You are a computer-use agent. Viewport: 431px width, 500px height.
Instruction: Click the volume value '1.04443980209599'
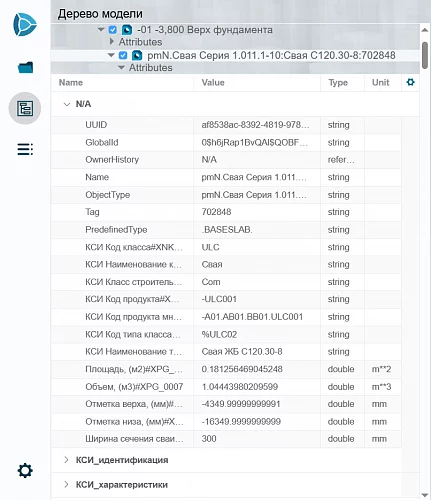tap(240, 387)
